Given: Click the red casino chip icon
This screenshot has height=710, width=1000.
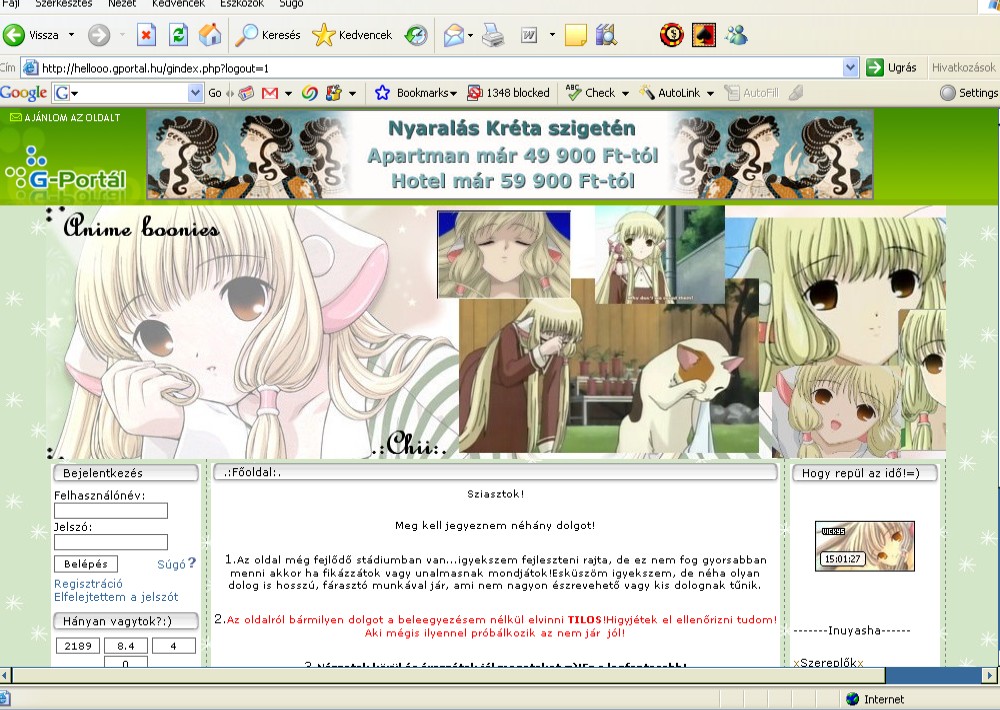Looking at the screenshot, I should pyautogui.click(x=672, y=35).
